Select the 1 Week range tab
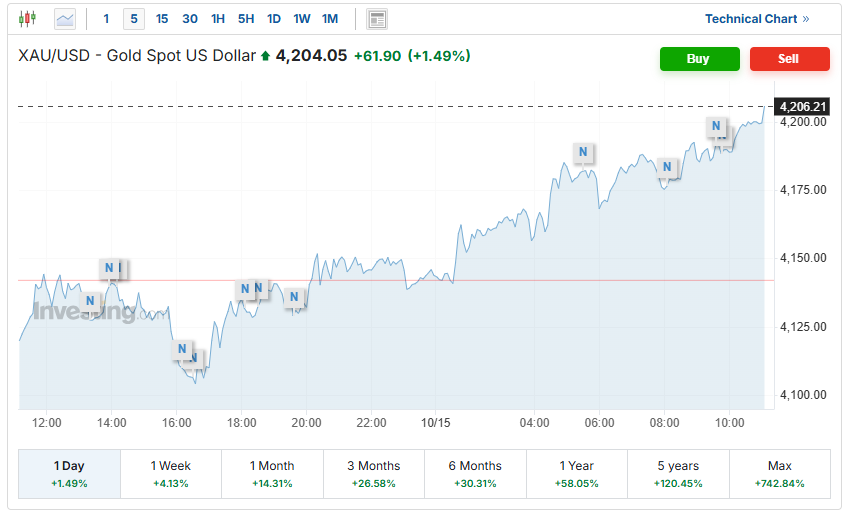 point(170,473)
